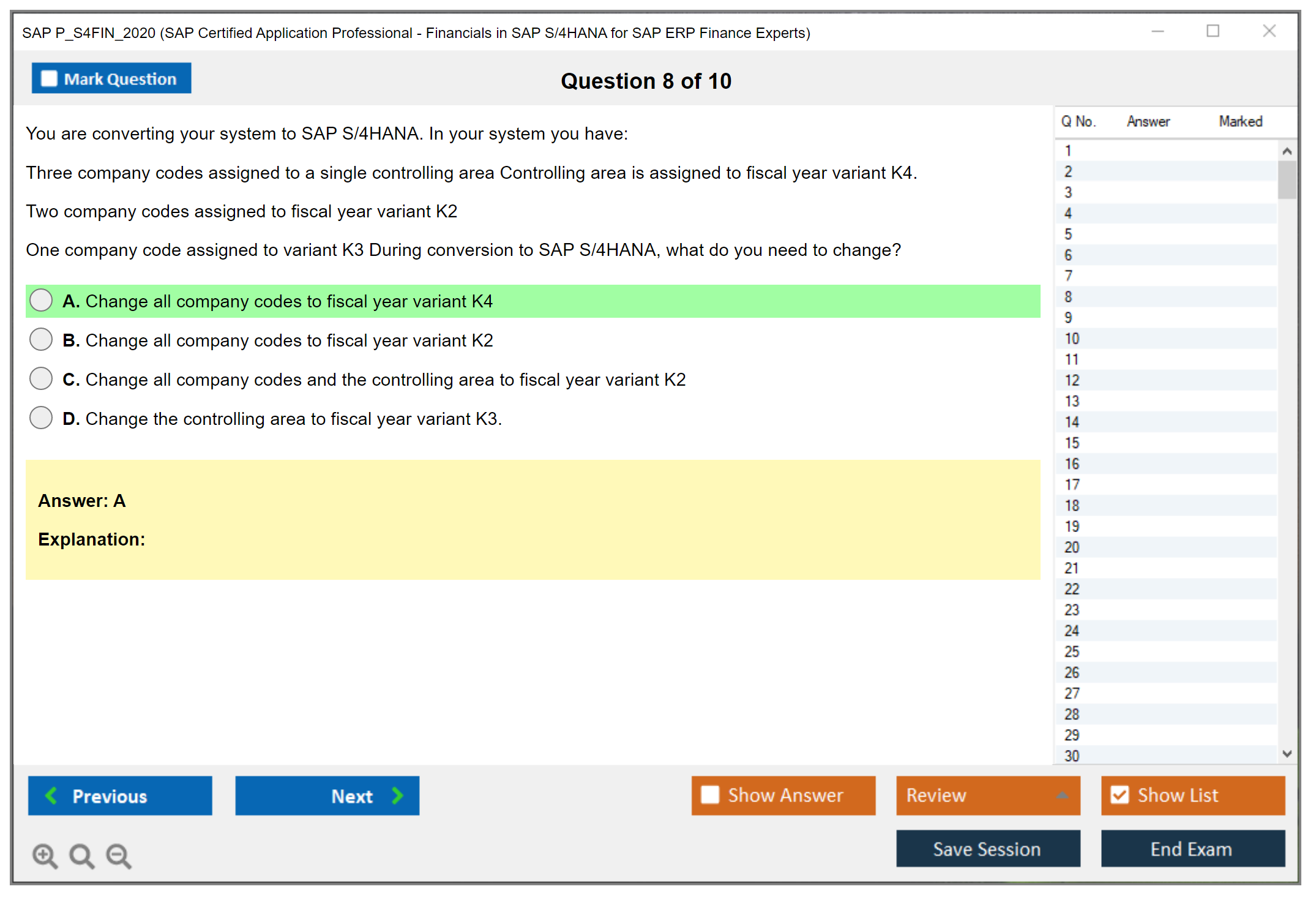Open question 12 in the list

[1072, 380]
